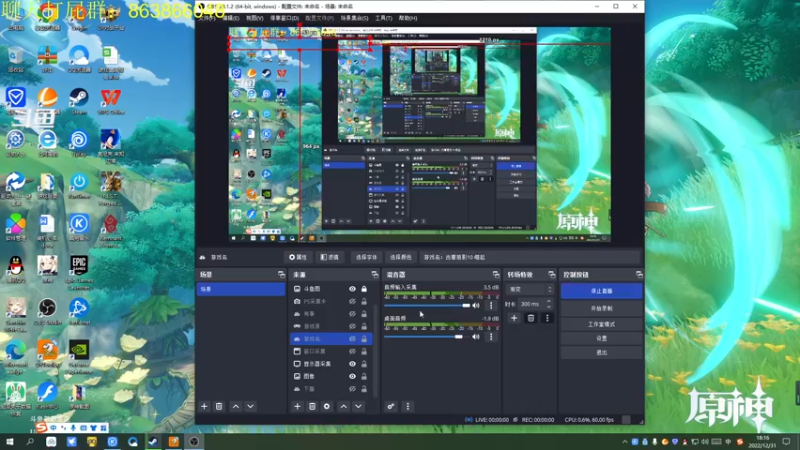Open the 桌面音频 three-dot options menu
The width and height of the screenshot is (800, 450).
click(491, 337)
